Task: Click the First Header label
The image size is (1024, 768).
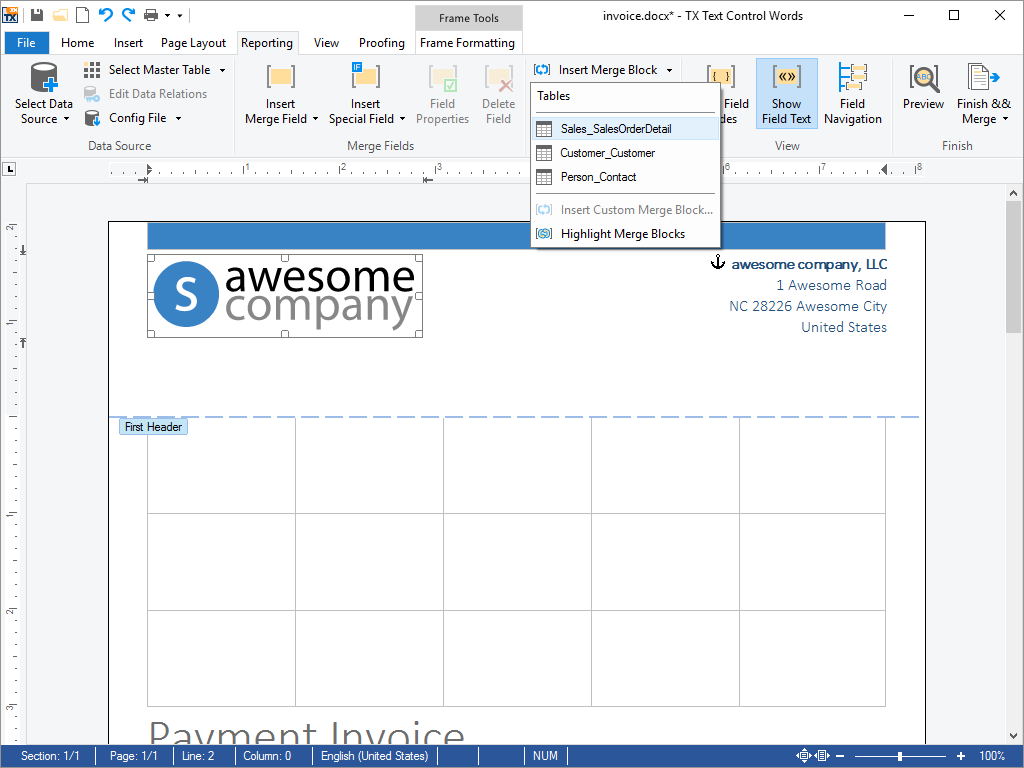Action: point(153,427)
